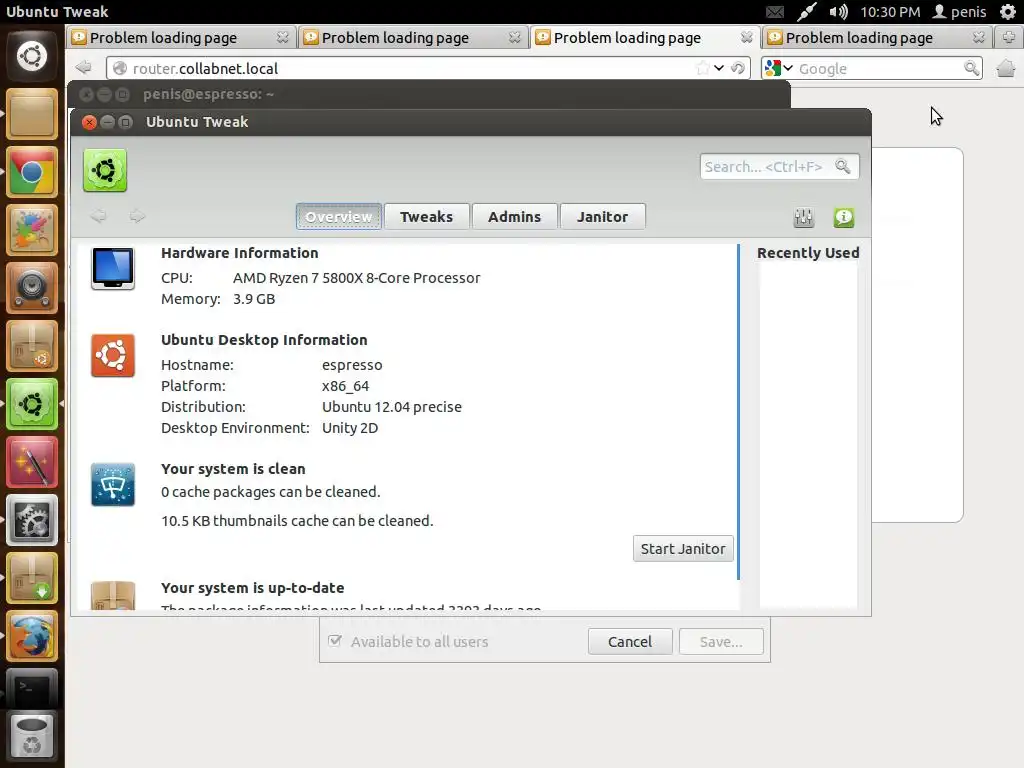Screen dimensions: 1024x768
Task: Open a new Firefox tab
Action: tap(1008, 37)
